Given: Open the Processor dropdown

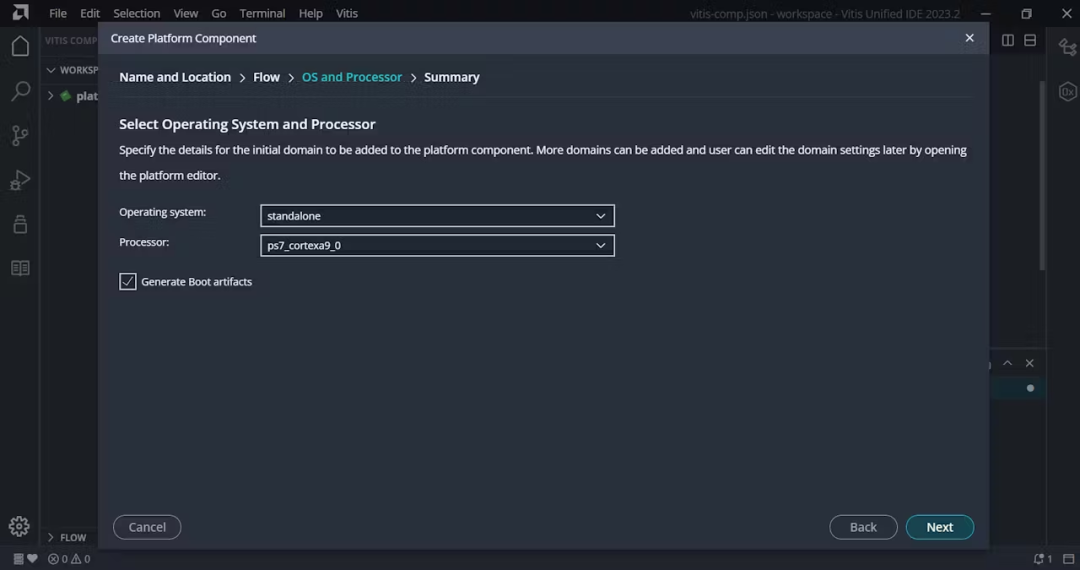Looking at the screenshot, I should [437, 245].
